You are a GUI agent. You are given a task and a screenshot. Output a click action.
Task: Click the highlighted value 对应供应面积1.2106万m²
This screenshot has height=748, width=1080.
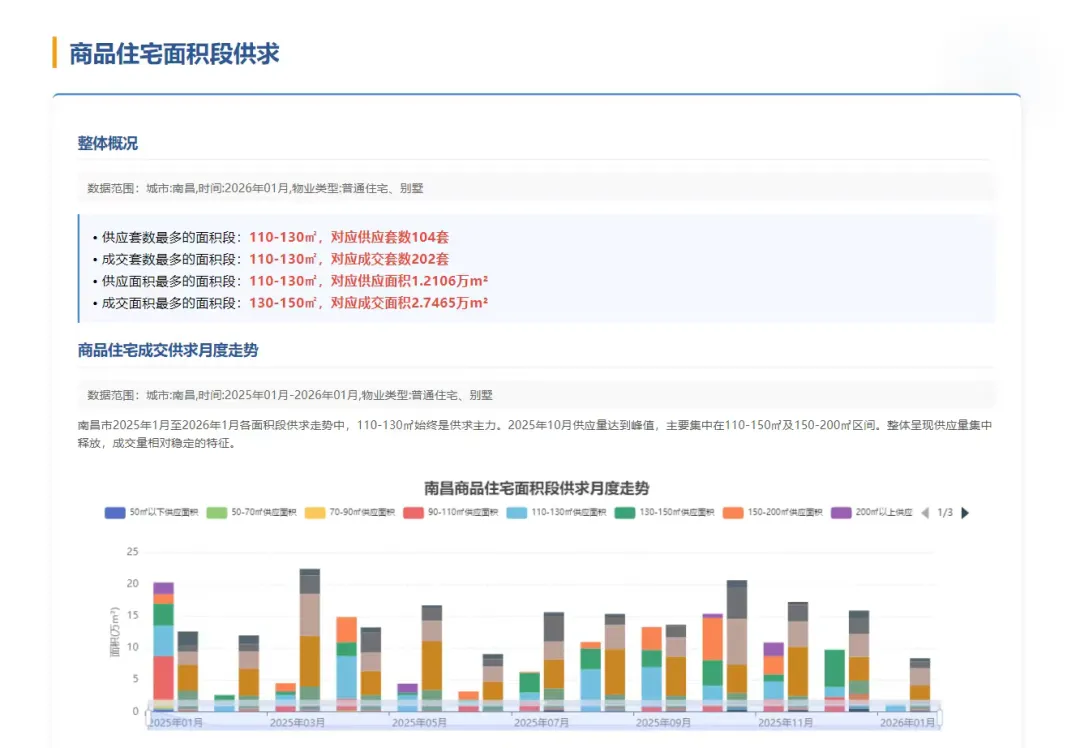click(409, 281)
